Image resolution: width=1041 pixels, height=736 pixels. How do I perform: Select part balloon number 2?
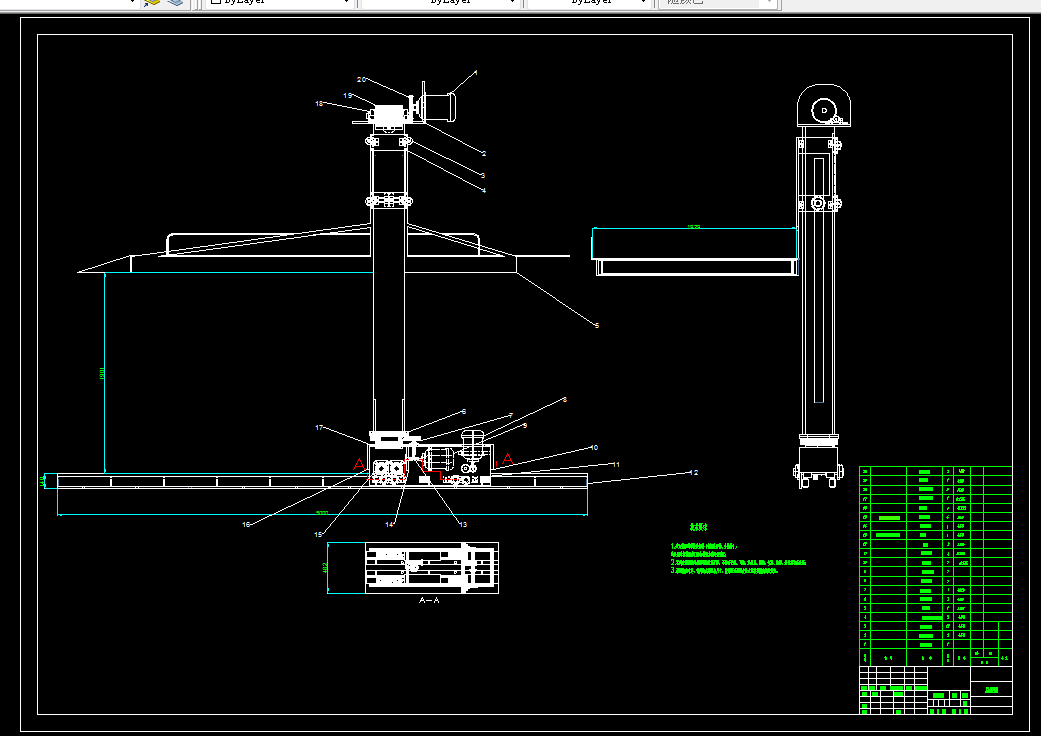(x=484, y=153)
